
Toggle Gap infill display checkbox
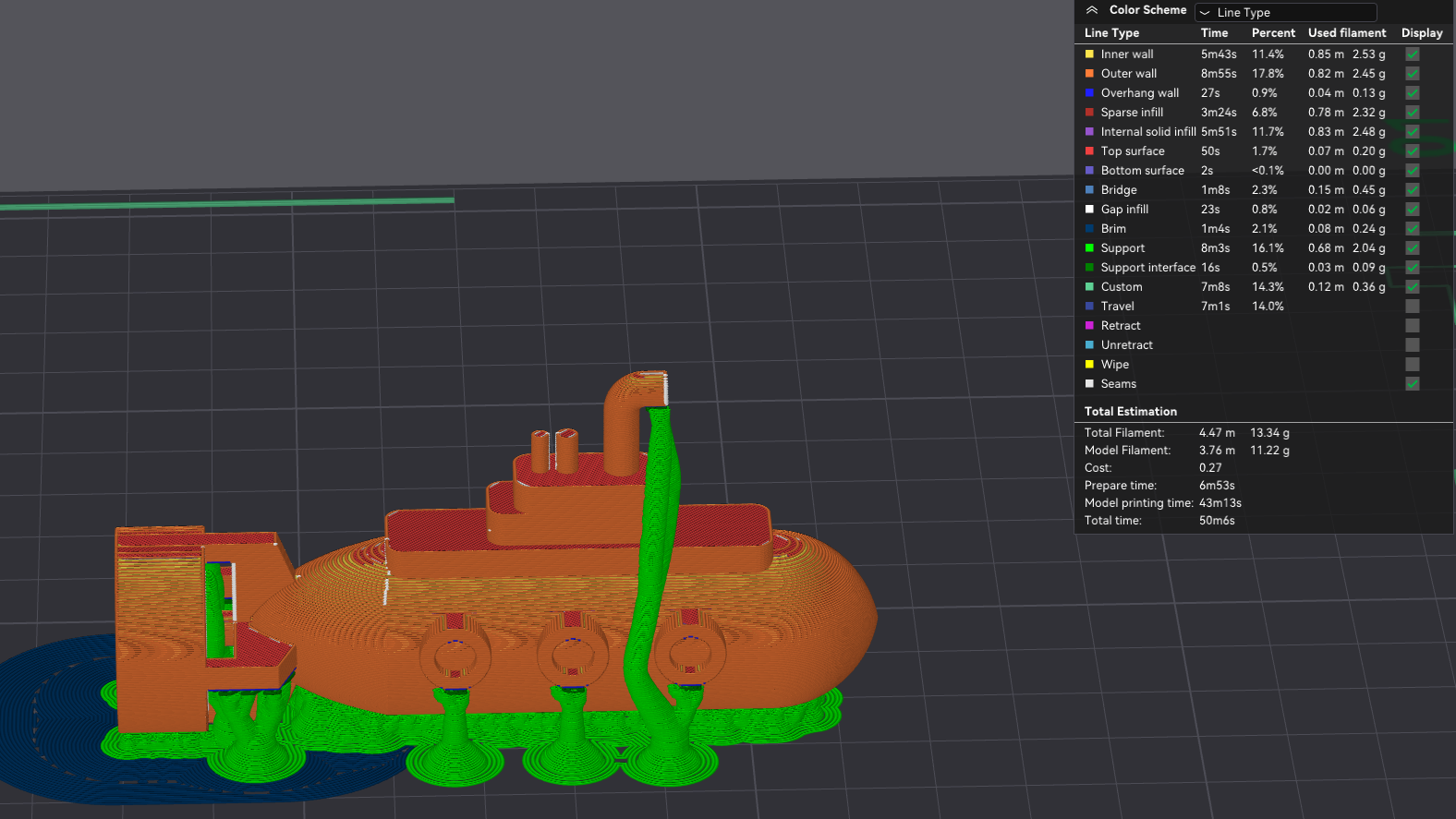point(1413,210)
